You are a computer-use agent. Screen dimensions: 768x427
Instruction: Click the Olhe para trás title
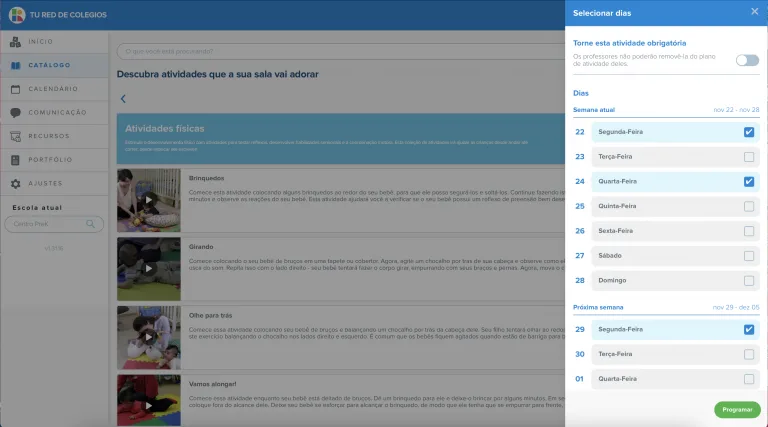(x=210, y=315)
